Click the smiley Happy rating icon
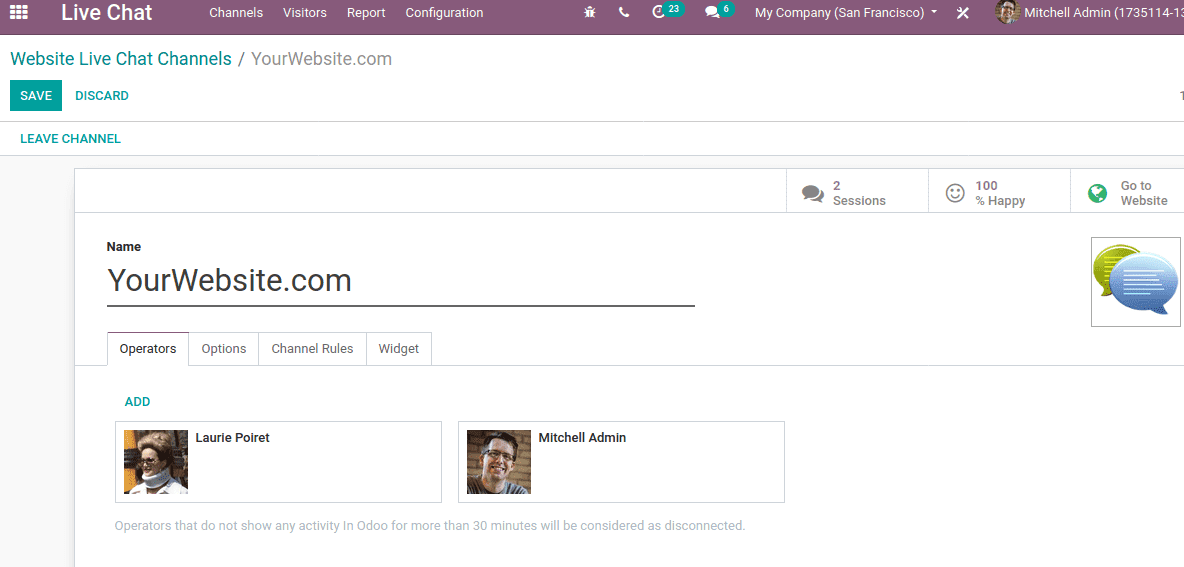 pos(955,193)
